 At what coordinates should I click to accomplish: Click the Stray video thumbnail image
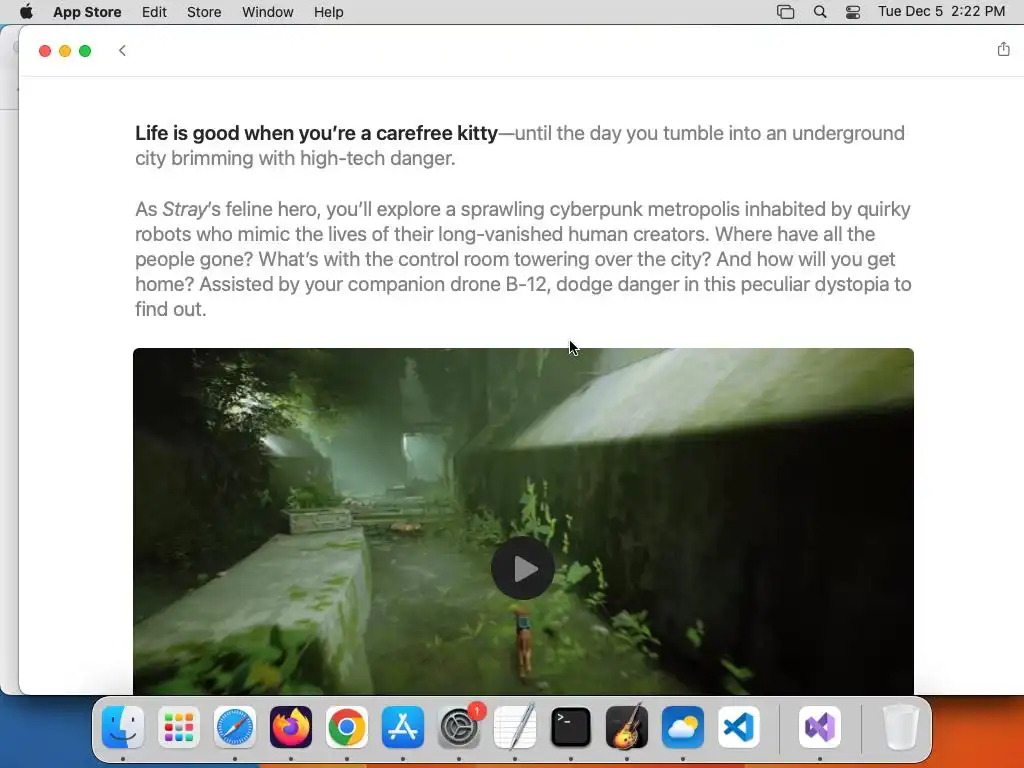[x=523, y=521]
